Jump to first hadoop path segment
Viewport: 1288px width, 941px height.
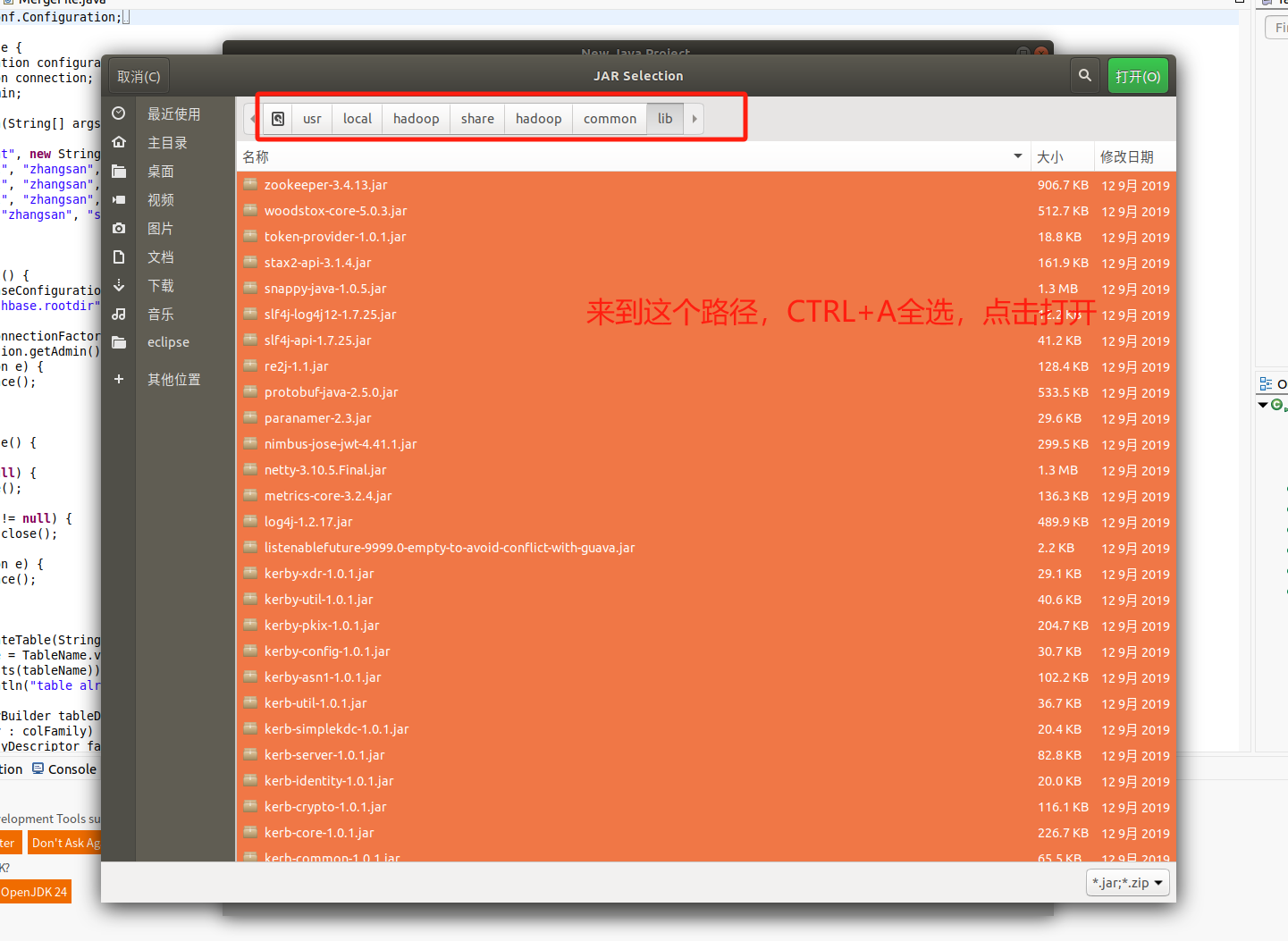point(417,119)
